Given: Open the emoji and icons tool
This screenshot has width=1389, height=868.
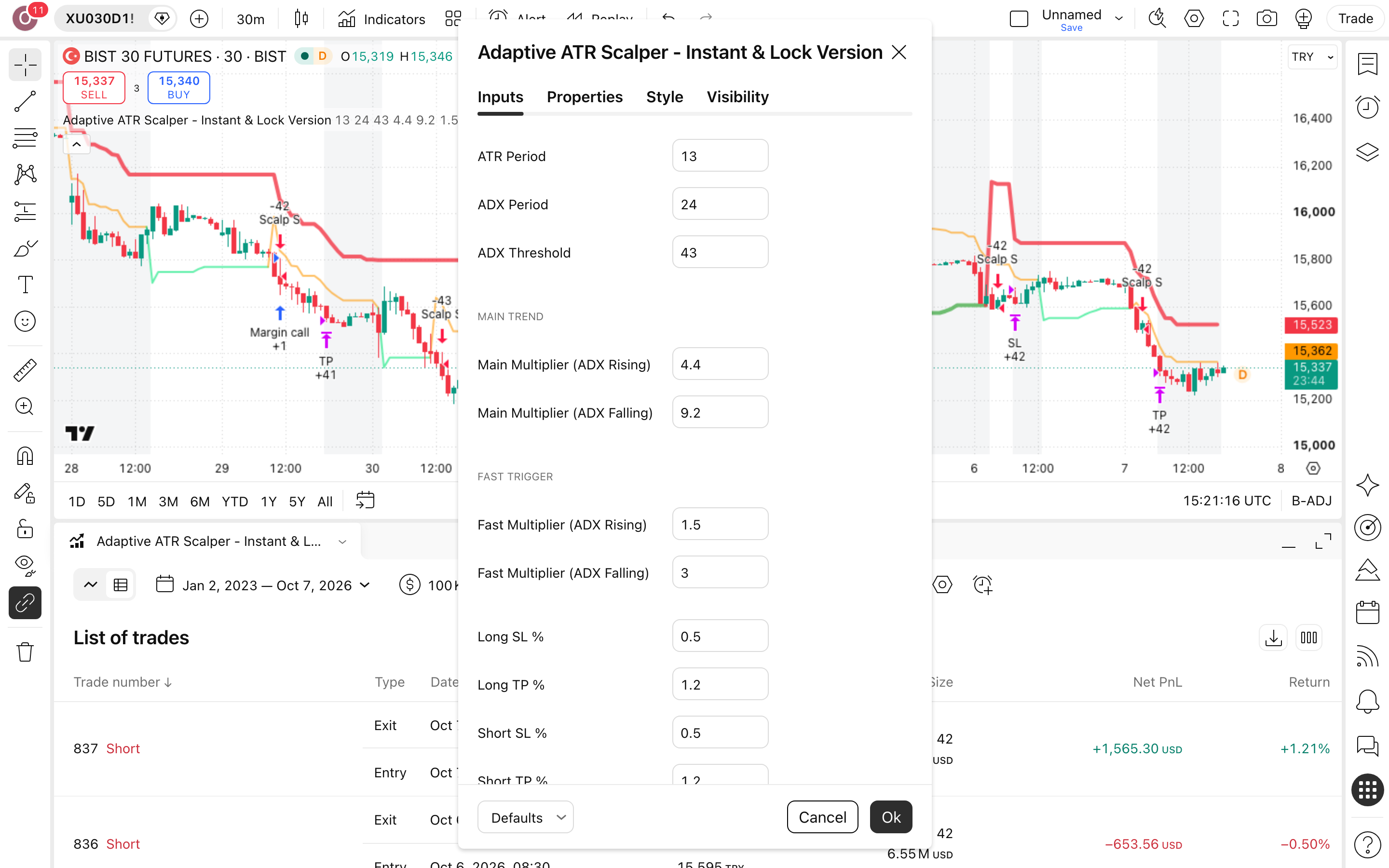Looking at the screenshot, I should pyautogui.click(x=25, y=322).
